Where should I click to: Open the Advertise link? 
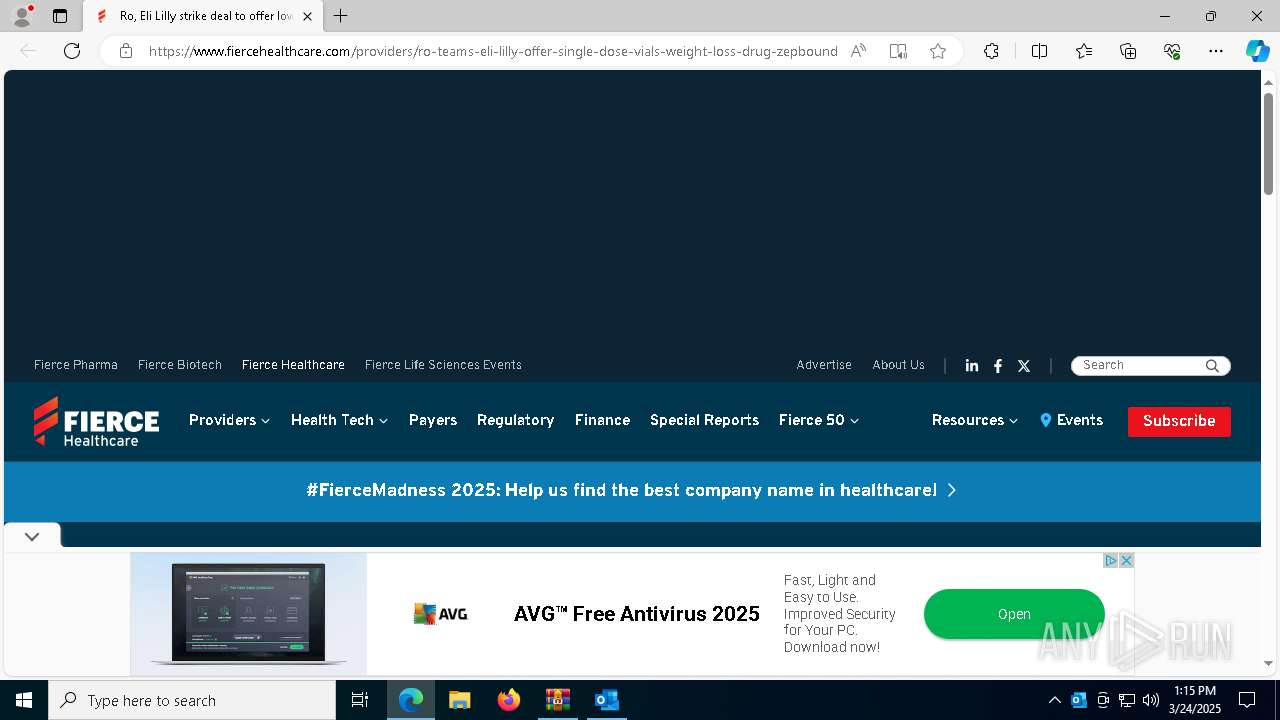click(x=824, y=365)
